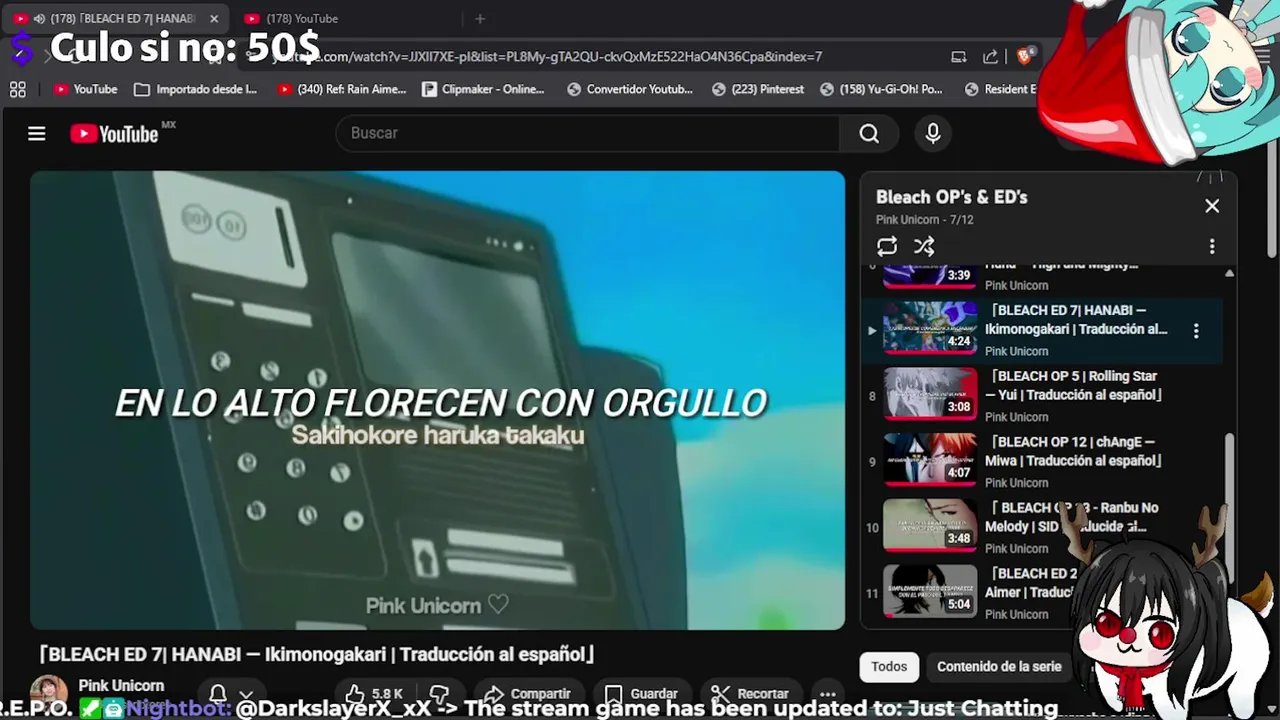Open Brave Shields icon in address bar
Image resolution: width=1280 pixels, height=720 pixels.
[x=1025, y=56]
